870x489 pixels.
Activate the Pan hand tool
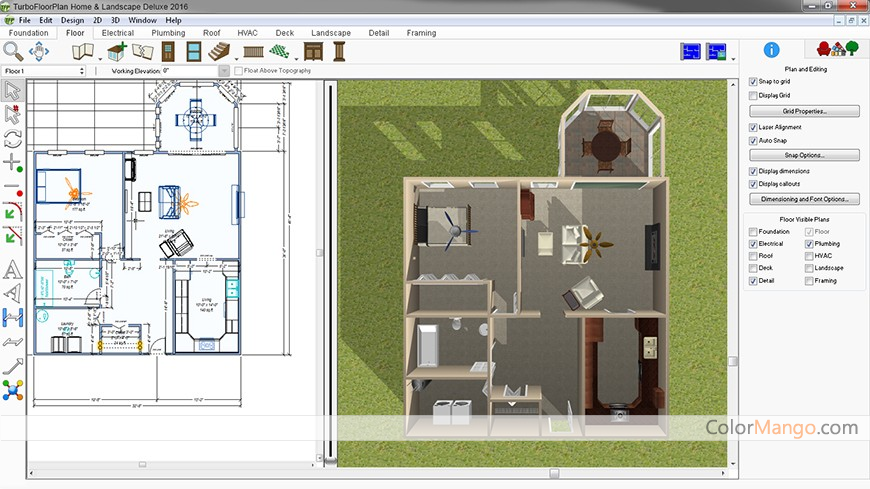click(x=39, y=52)
